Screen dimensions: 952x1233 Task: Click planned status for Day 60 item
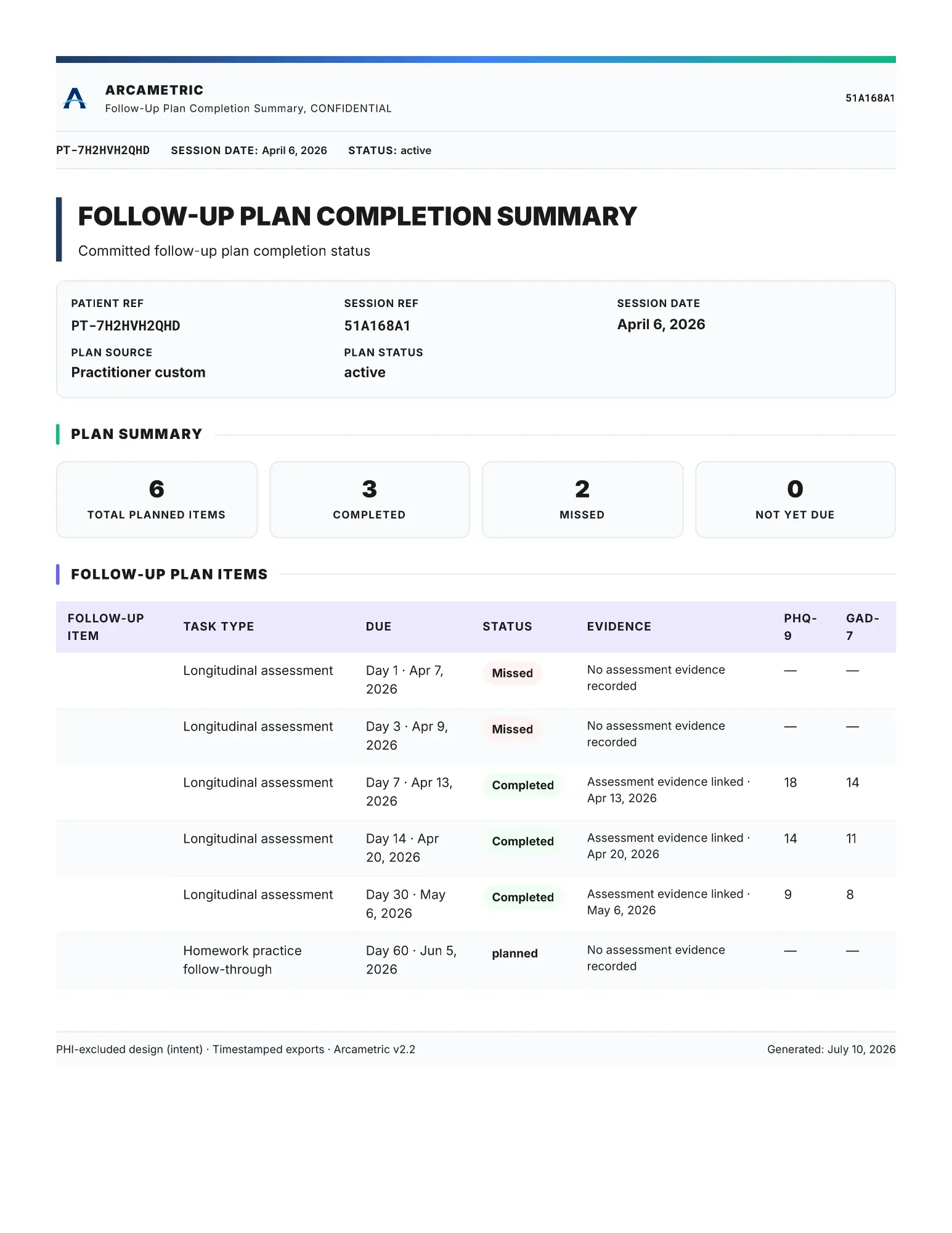point(515,954)
